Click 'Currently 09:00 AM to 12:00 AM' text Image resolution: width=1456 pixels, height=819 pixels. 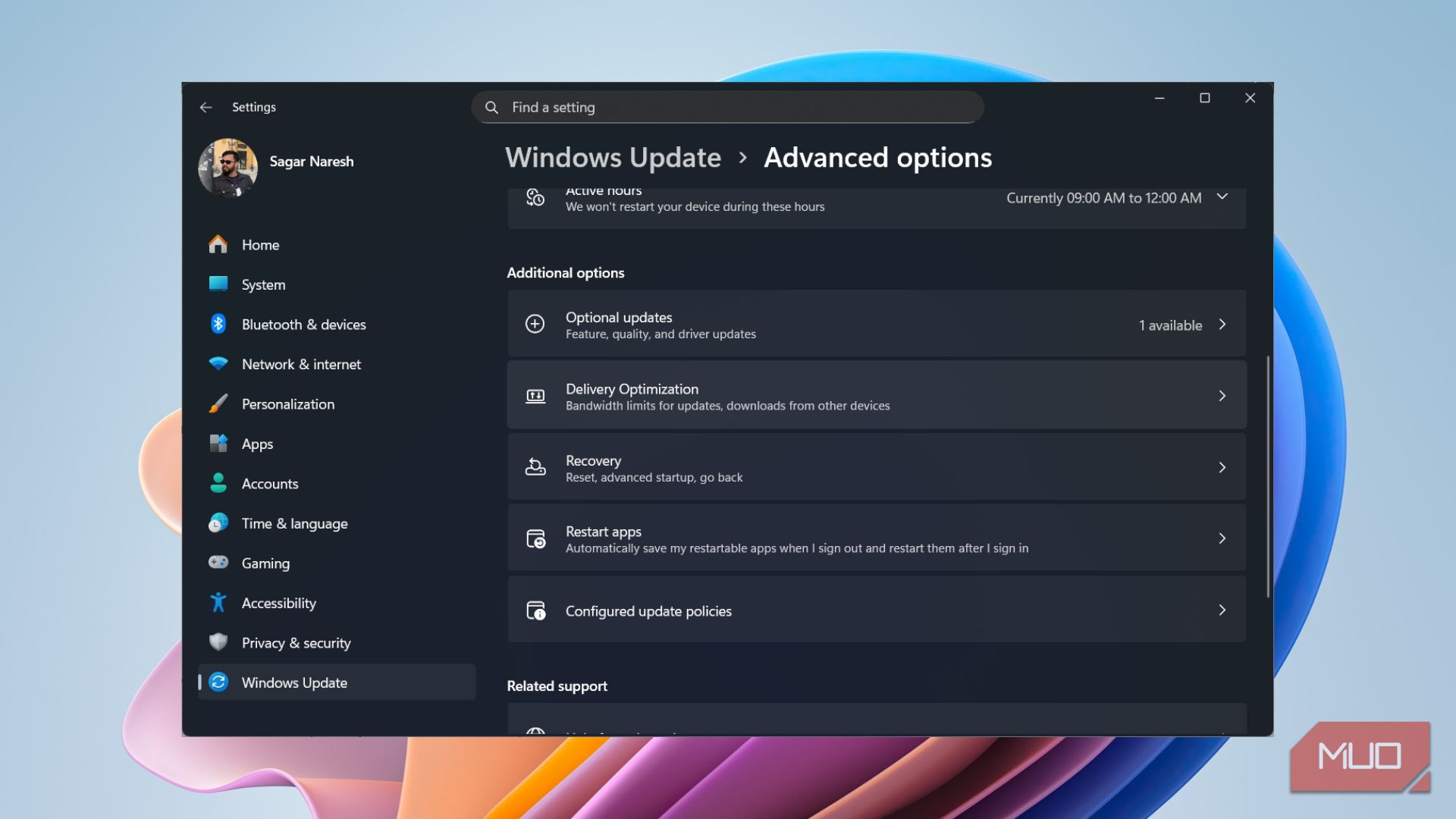[1103, 198]
